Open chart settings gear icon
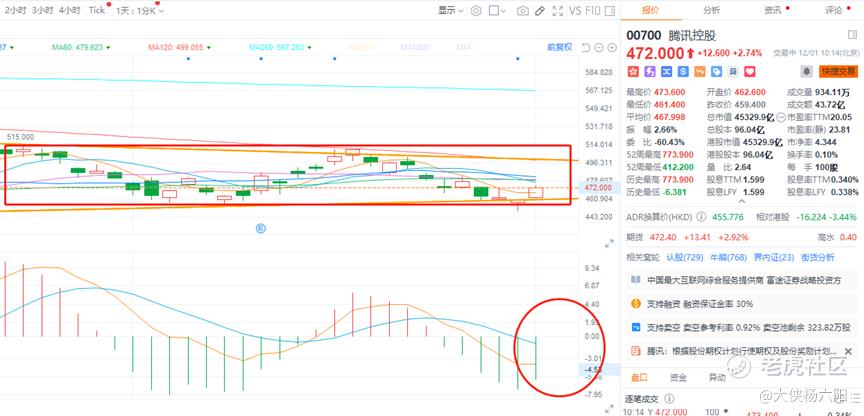 [x=477, y=10]
